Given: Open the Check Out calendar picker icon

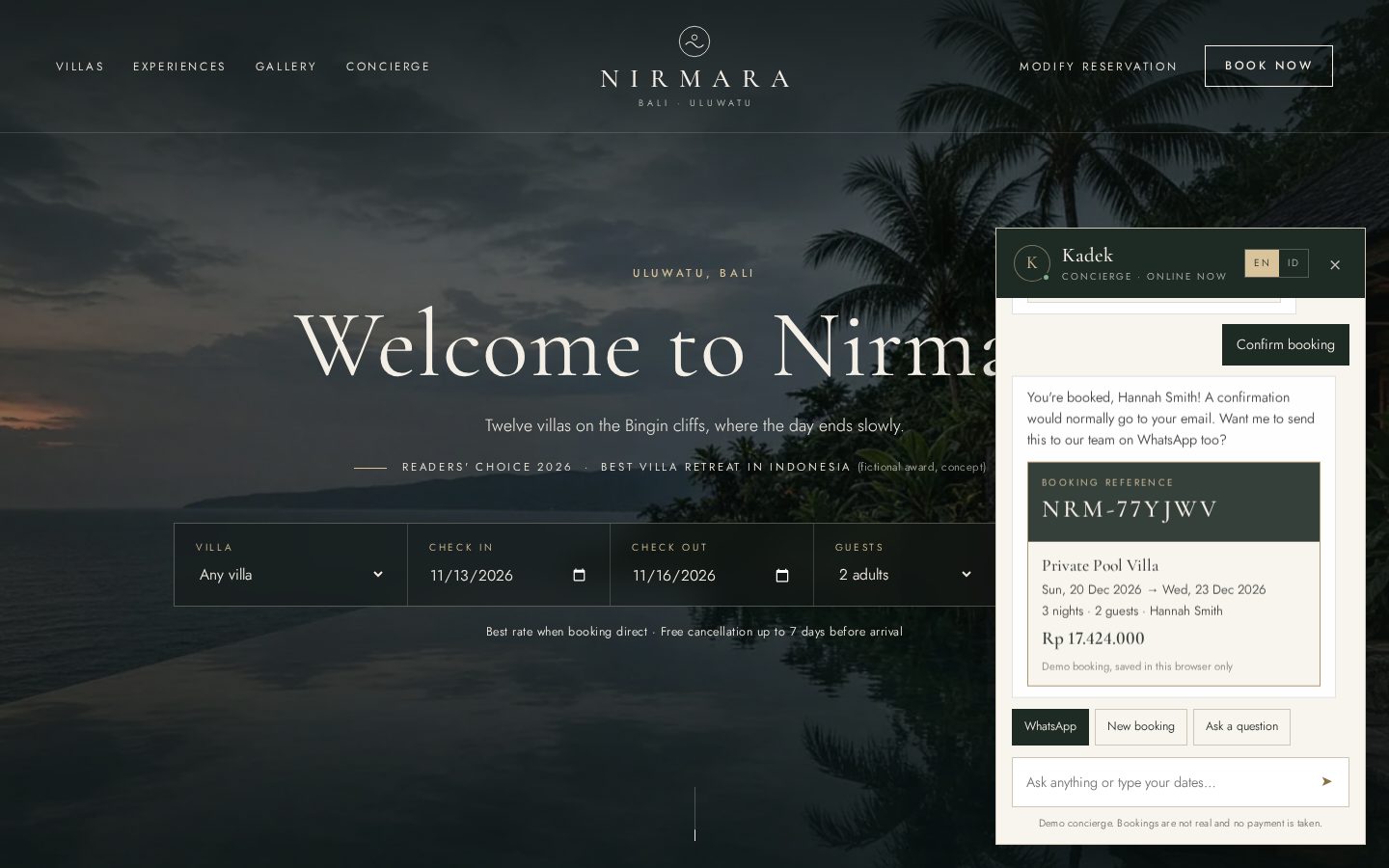Looking at the screenshot, I should 782,576.
